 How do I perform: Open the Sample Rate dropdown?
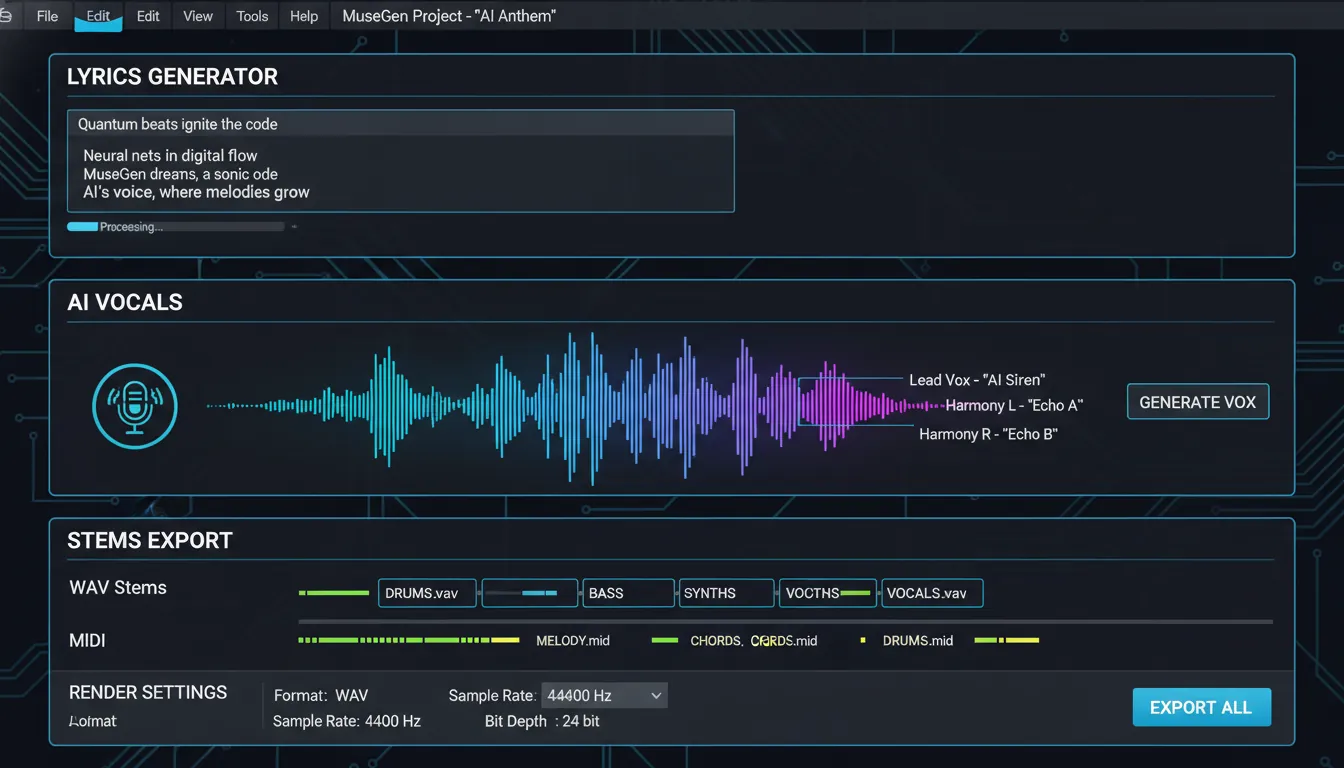(x=604, y=694)
